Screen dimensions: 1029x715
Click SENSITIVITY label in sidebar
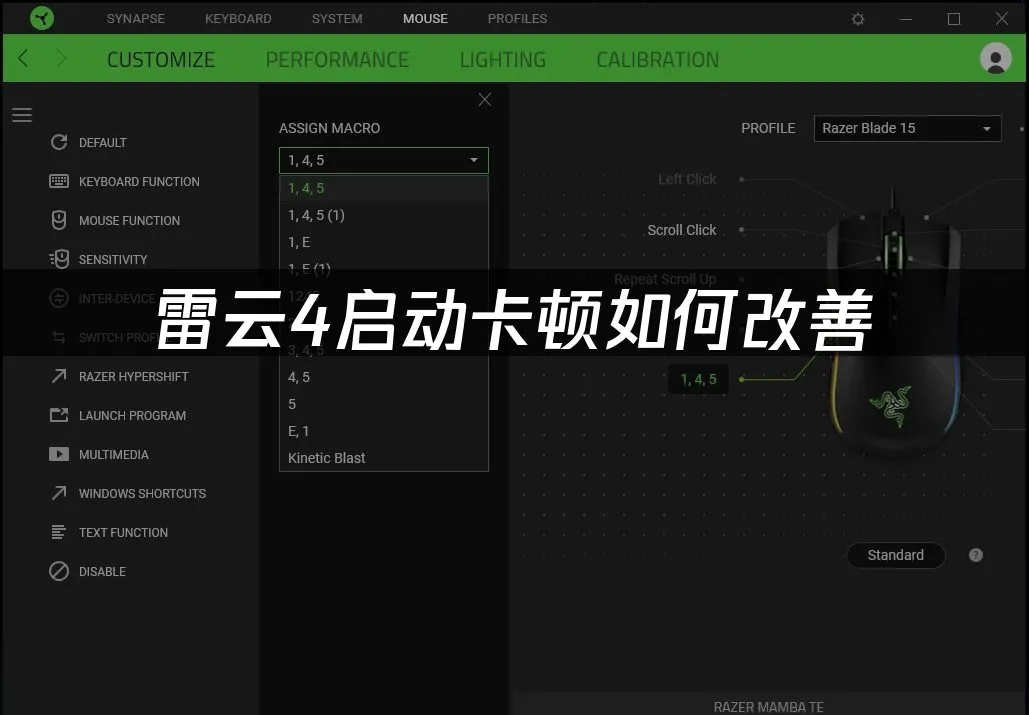pyautogui.click(x=113, y=260)
